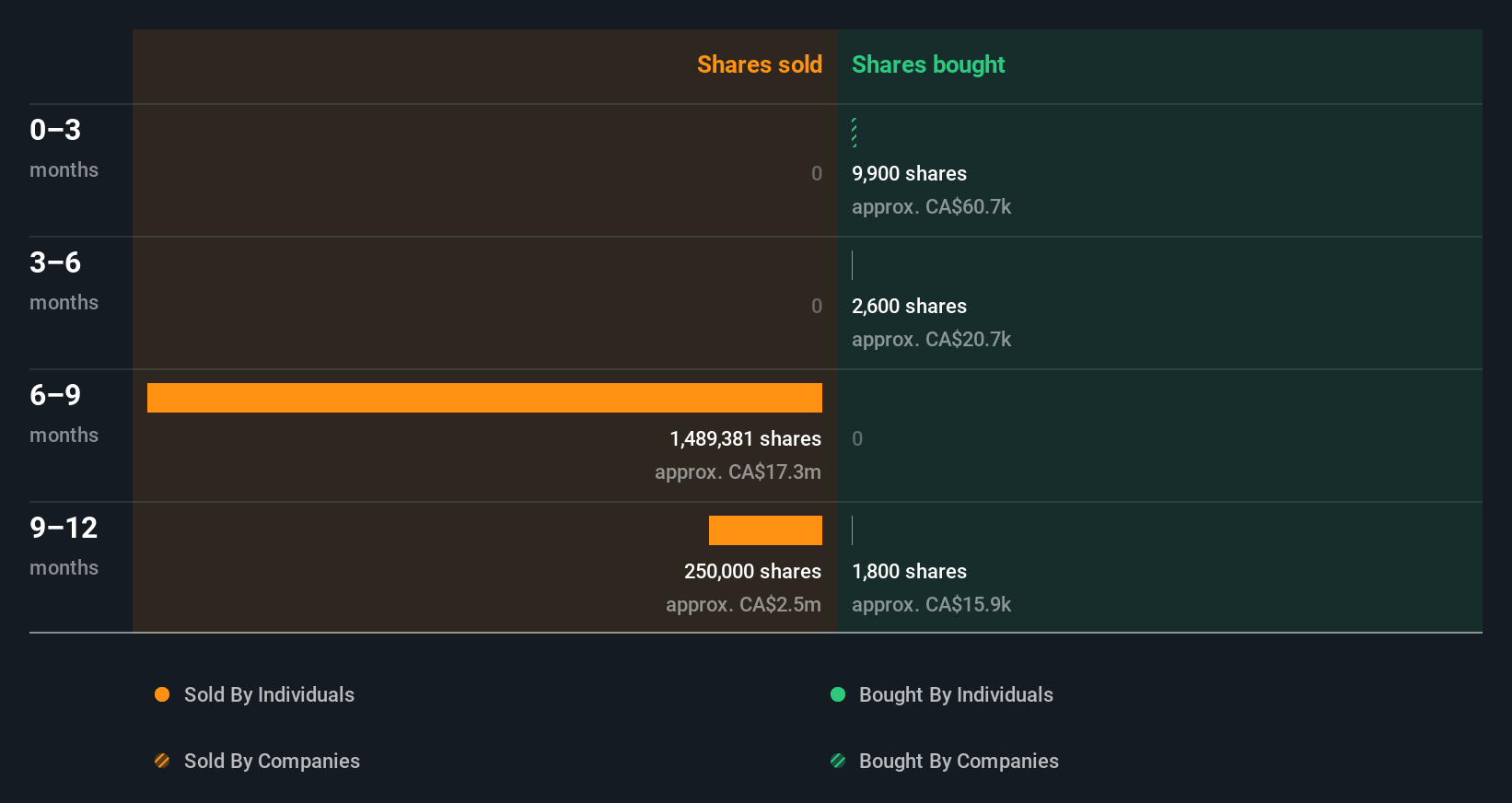Click the 250,000 shares value
Image resolution: width=1512 pixels, height=803 pixels.
point(752,571)
